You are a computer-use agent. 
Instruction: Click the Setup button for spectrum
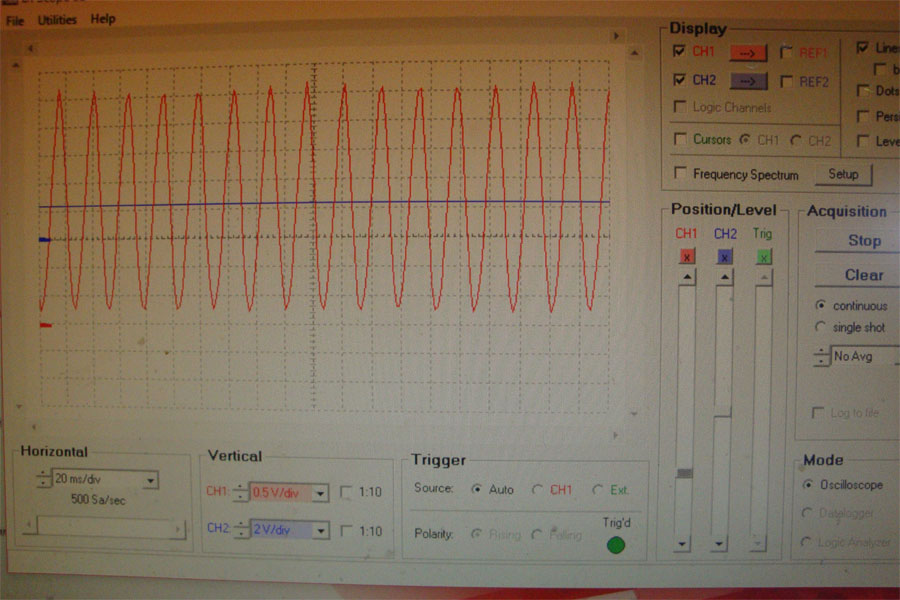pyautogui.click(x=842, y=174)
